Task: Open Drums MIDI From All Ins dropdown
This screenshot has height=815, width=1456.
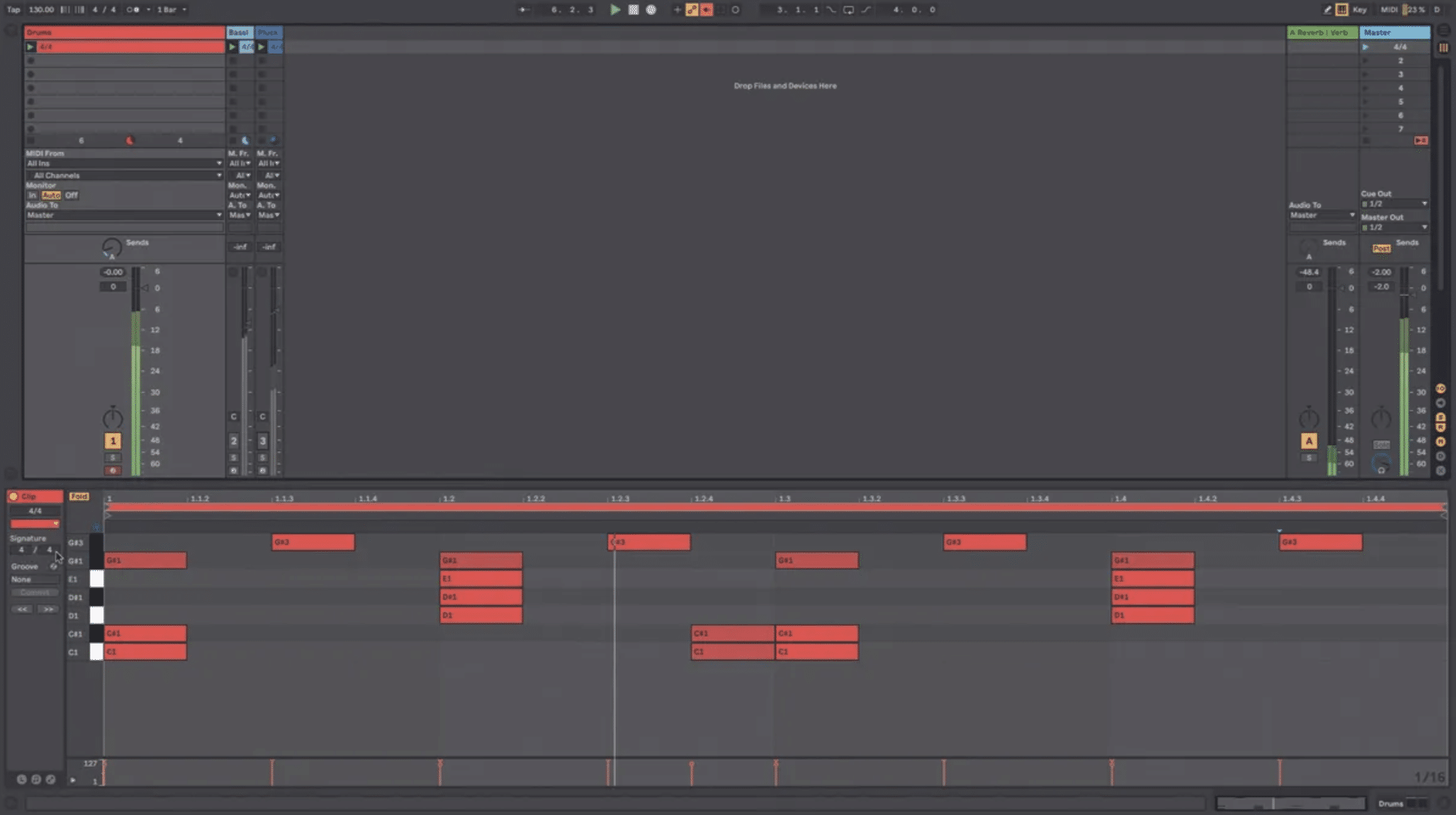Action: point(124,164)
